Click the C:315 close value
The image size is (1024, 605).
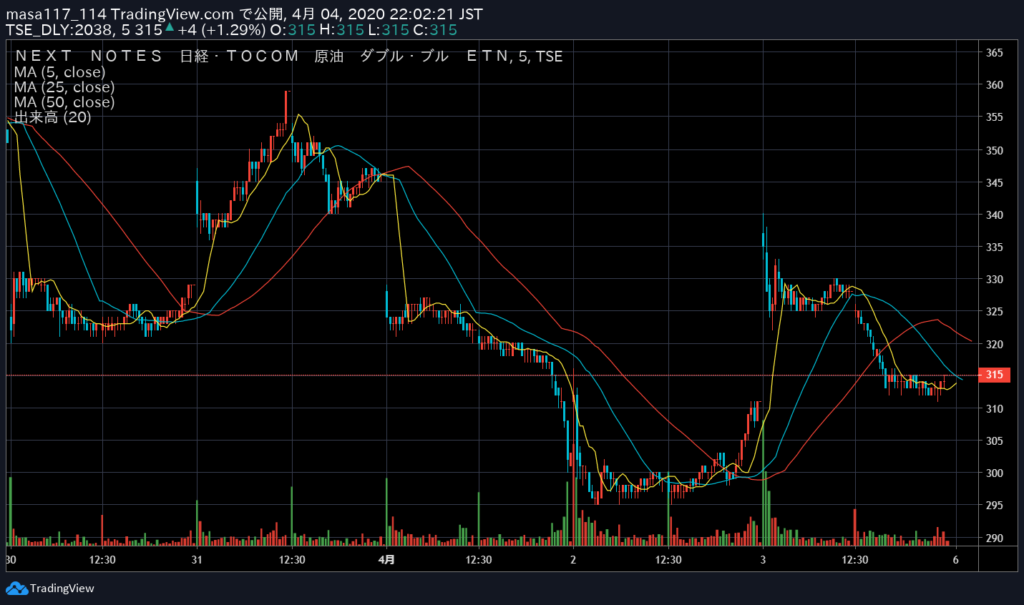coord(435,30)
